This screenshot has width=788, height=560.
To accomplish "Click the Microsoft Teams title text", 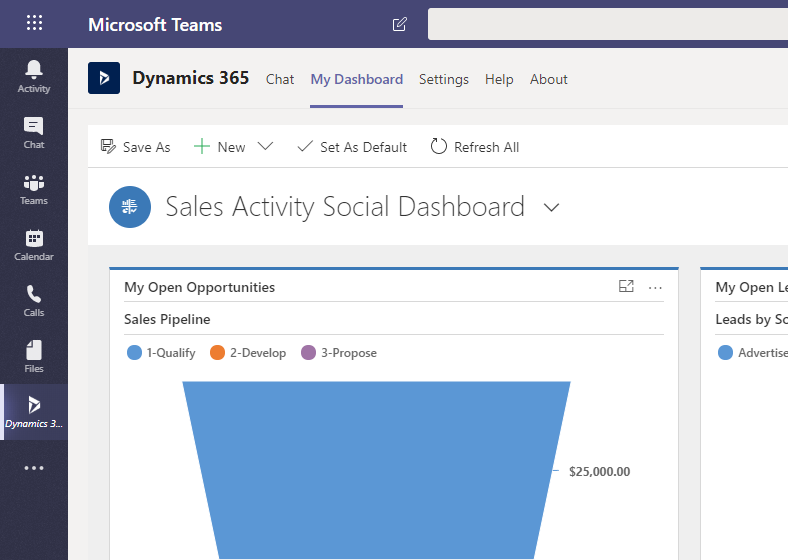I will 155,25.
